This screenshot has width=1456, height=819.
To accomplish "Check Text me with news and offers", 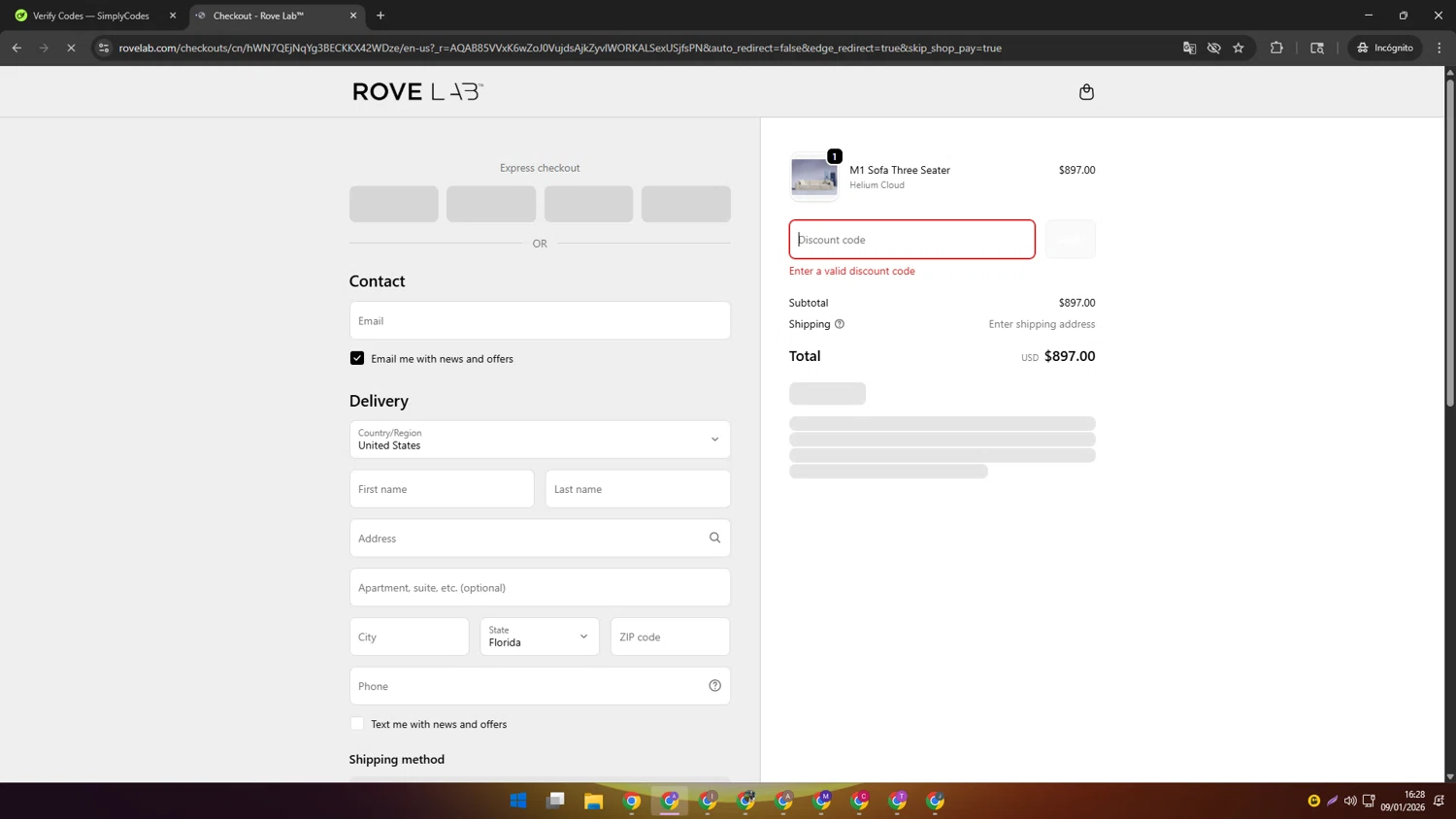I will click(357, 724).
